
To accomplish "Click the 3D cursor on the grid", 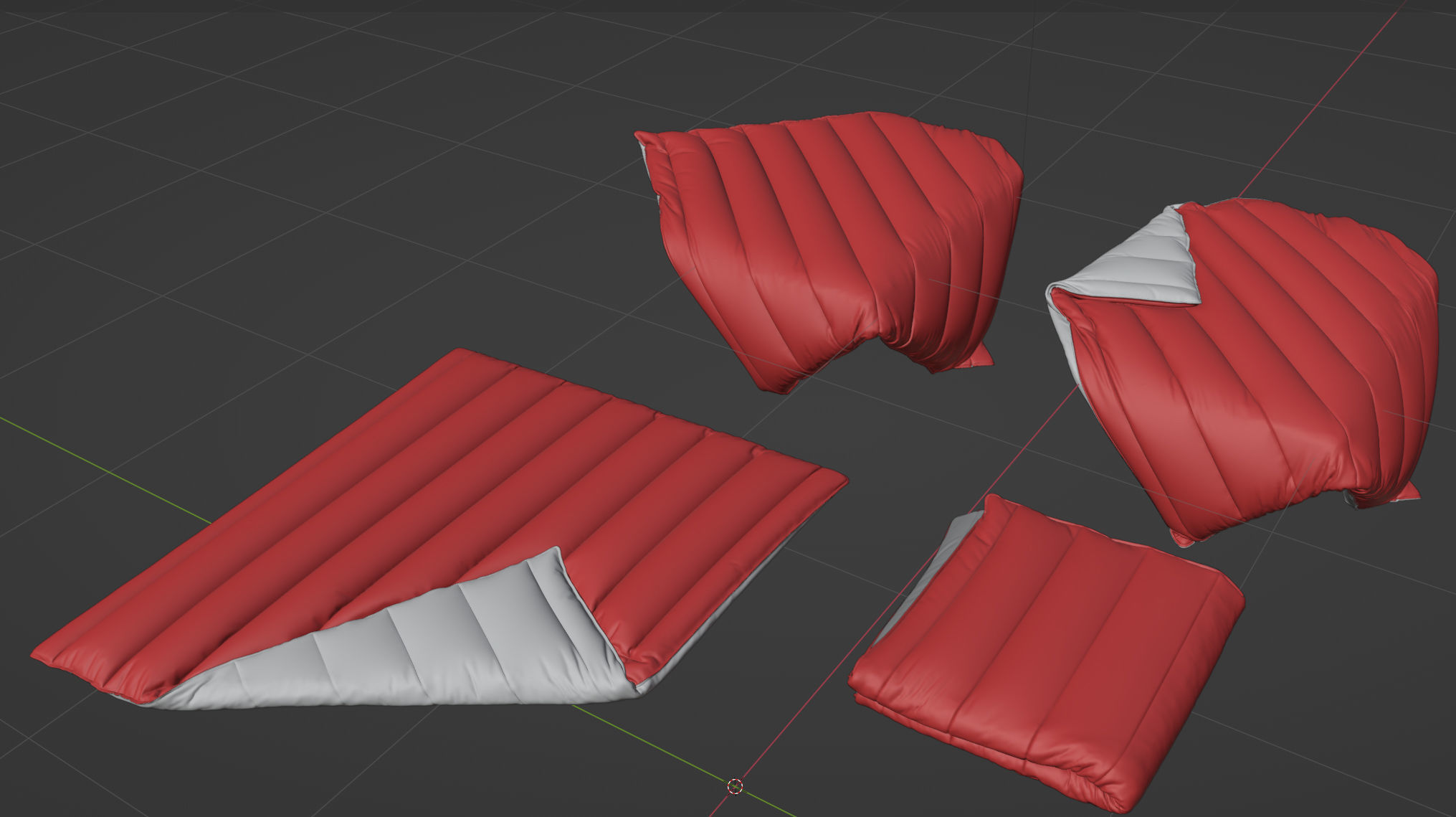I will [x=735, y=786].
